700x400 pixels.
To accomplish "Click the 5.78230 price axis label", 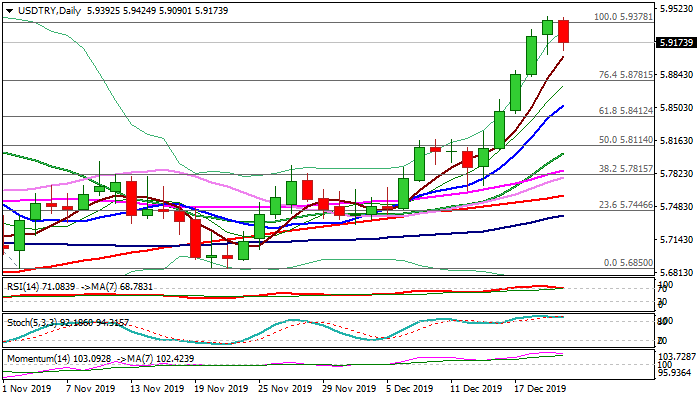I will point(677,174).
